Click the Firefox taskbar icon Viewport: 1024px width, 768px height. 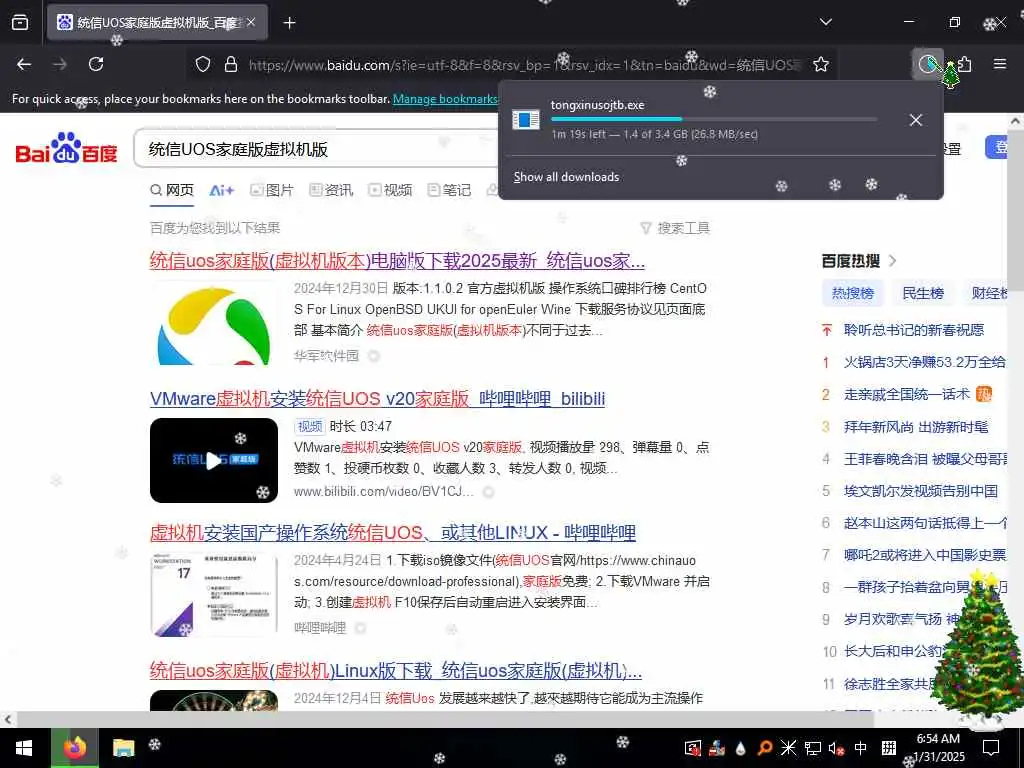75,748
